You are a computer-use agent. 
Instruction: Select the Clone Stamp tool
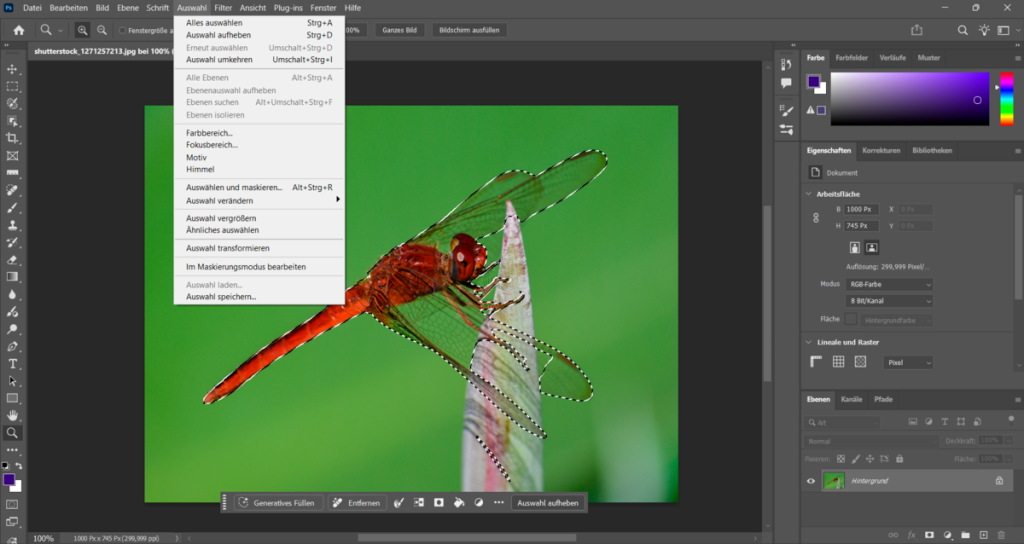click(12, 225)
